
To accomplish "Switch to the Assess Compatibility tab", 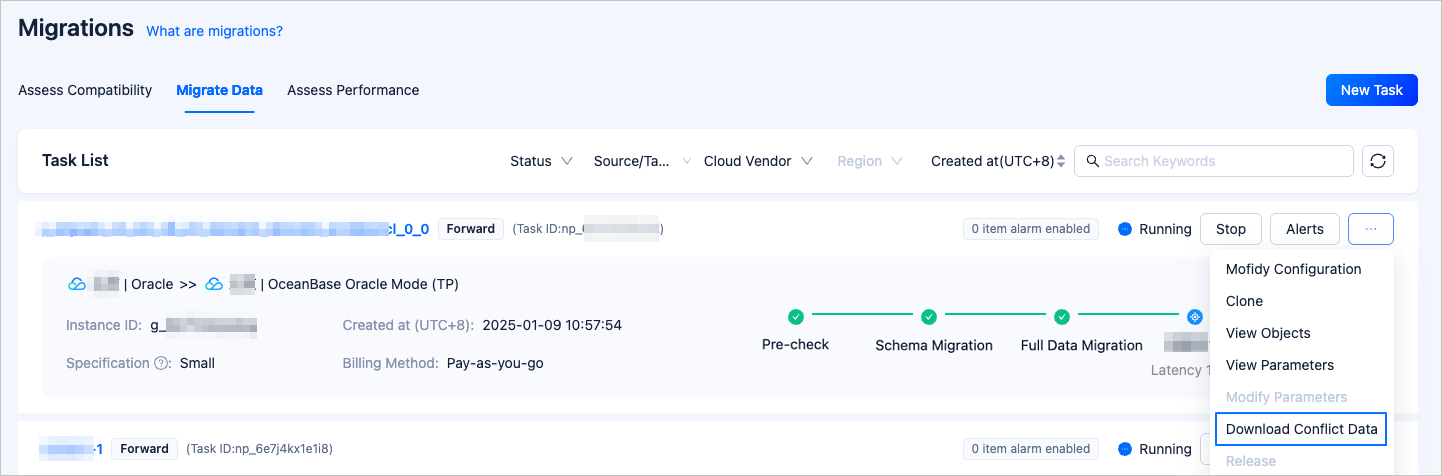I will 85,90.
